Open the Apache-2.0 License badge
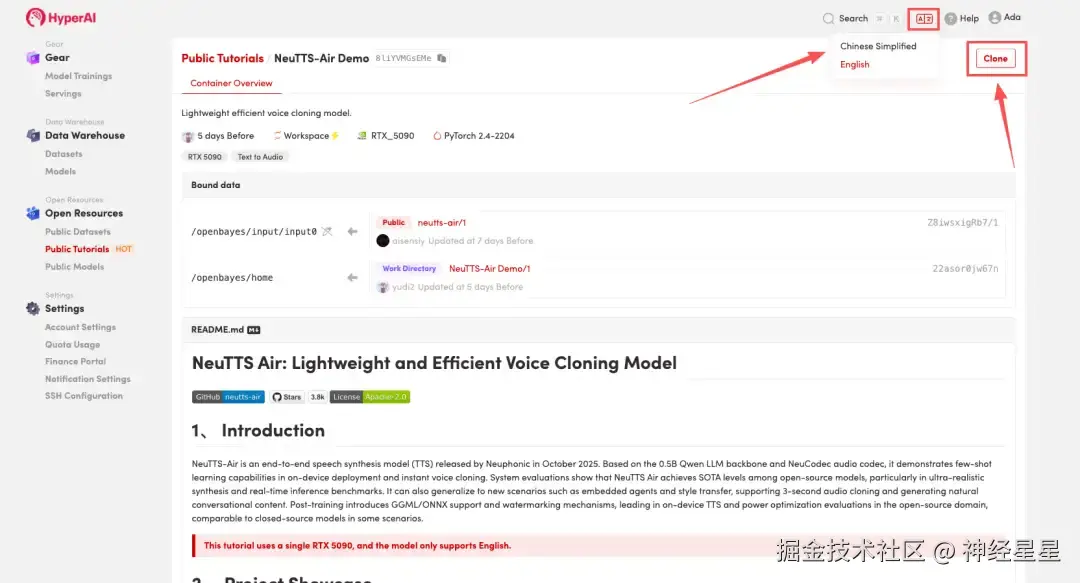 point(370,397)
